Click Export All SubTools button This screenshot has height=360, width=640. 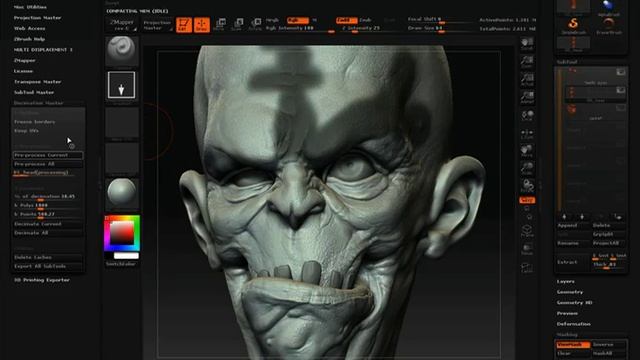click(48, 266)
